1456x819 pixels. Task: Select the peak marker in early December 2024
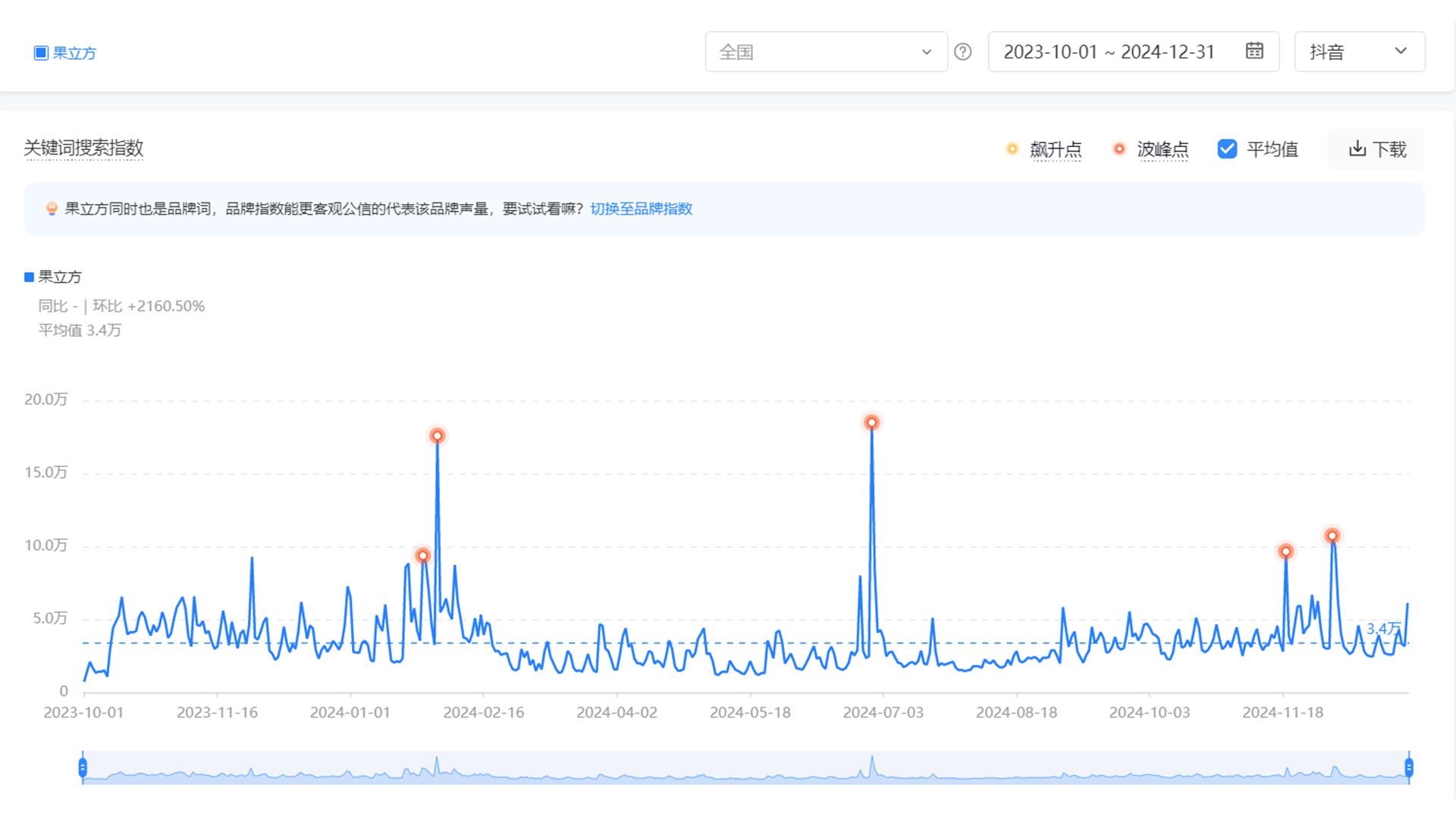pos(1332,536)
